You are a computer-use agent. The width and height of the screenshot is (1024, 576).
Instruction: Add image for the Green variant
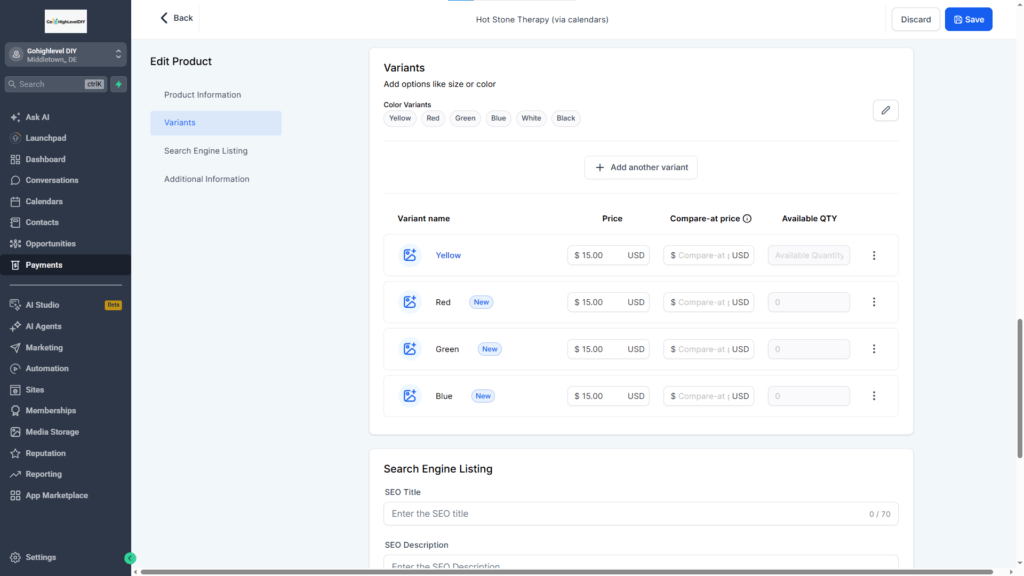click(x=409, y=349)
